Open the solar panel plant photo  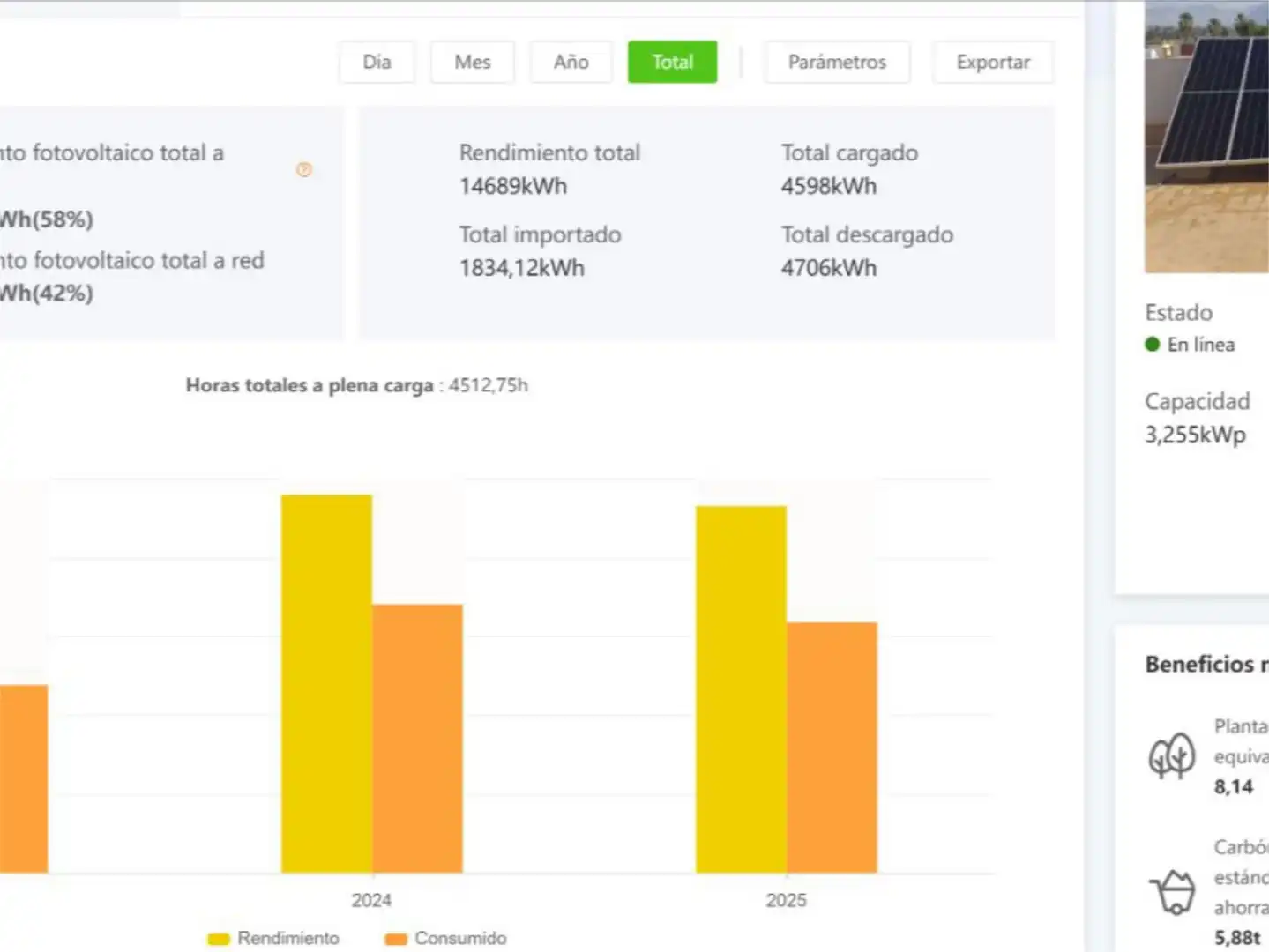tap(1206, 137)
